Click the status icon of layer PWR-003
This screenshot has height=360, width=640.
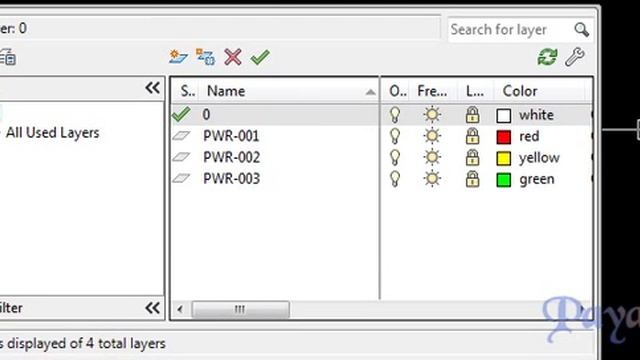tap(181, 178)
